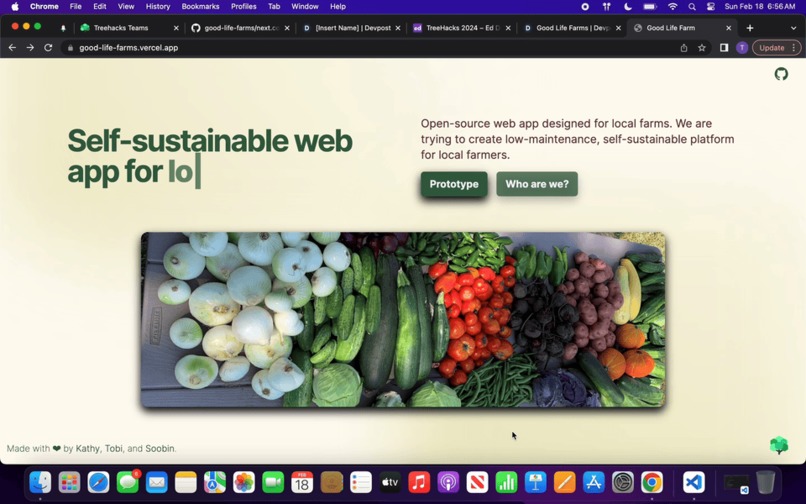Click the screen recording indicator in menu bar

click(585, 7)
